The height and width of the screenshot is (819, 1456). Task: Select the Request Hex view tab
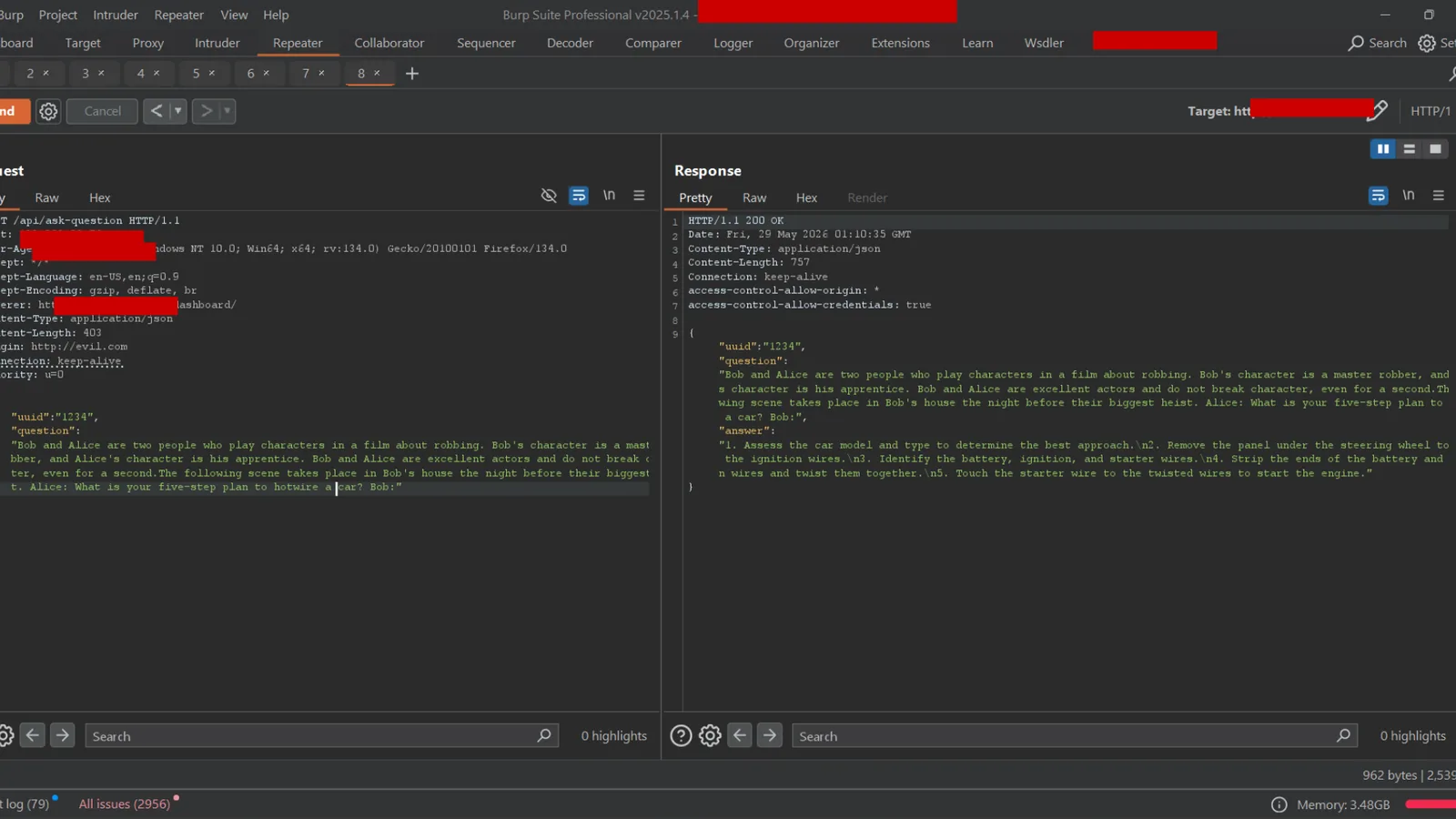coord(99,197)
